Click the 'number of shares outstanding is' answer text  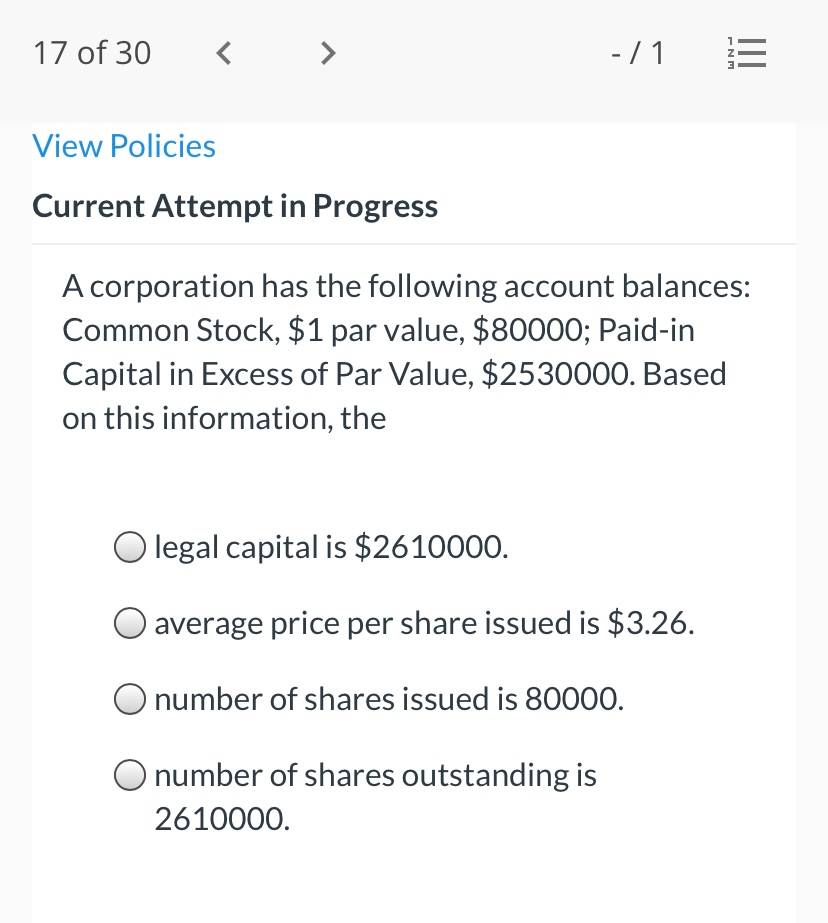click(x=375, y=775)
